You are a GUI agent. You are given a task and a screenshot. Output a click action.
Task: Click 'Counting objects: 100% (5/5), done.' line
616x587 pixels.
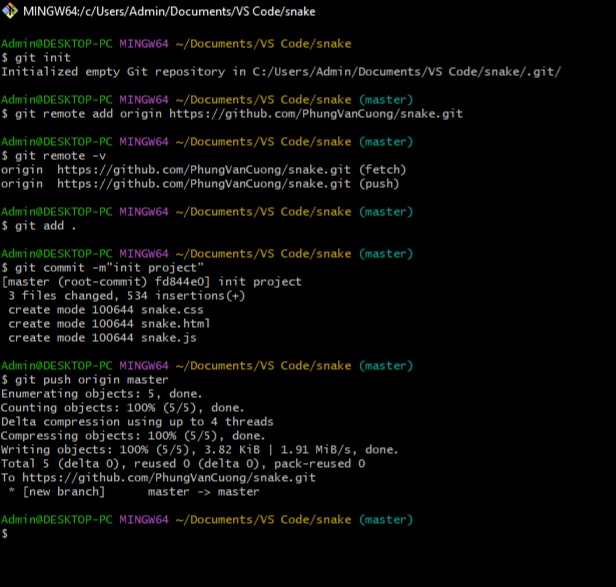pyautogui.click(x=122, y=408)
